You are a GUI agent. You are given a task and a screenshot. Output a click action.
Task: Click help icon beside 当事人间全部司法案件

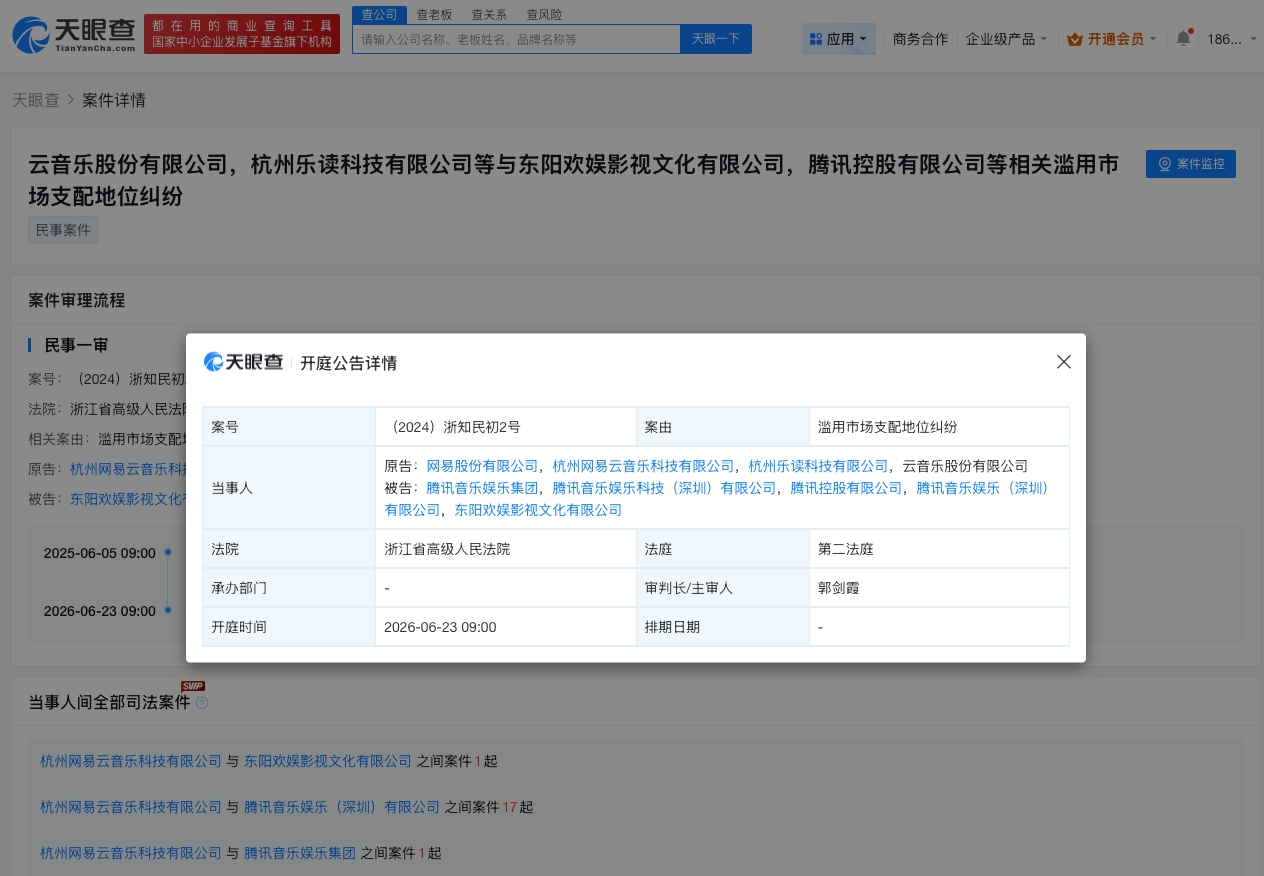click(202, 703)
